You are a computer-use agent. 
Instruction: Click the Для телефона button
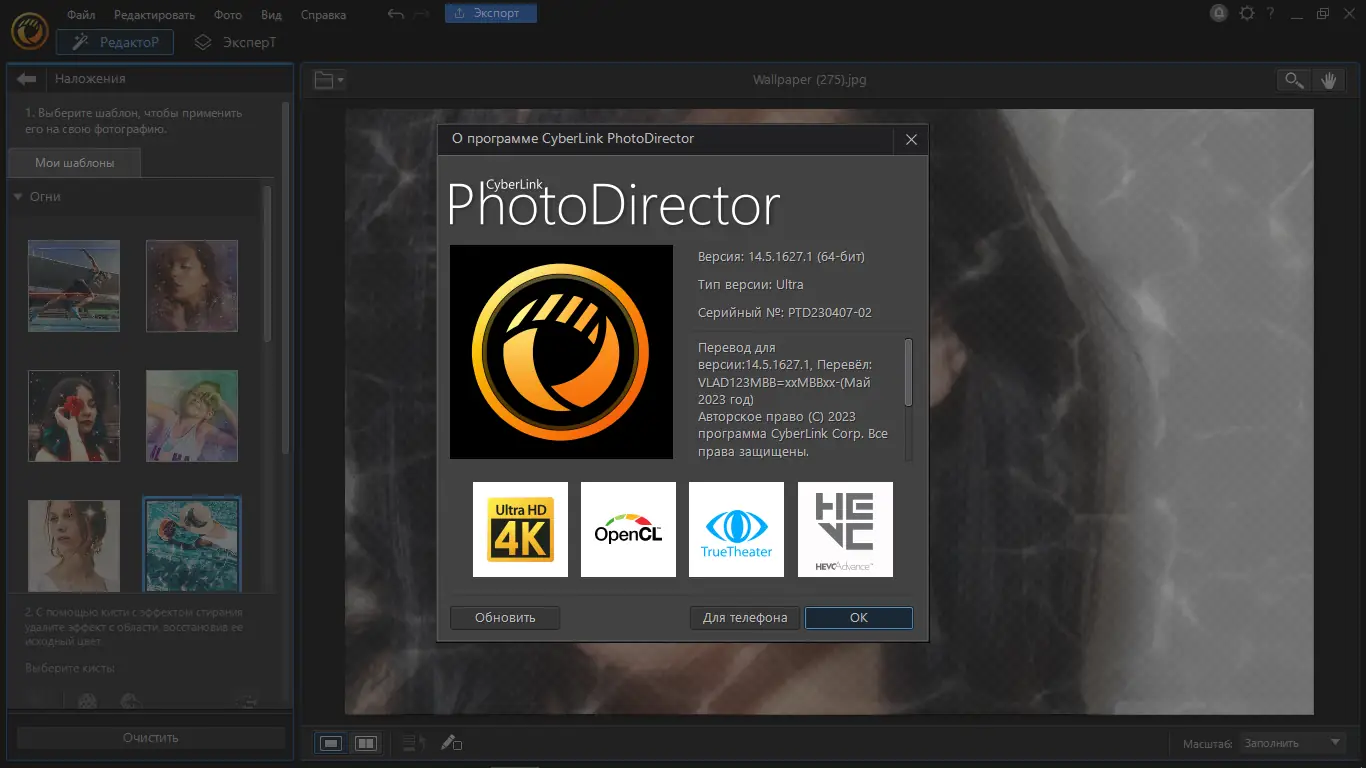tap(745, 618)
